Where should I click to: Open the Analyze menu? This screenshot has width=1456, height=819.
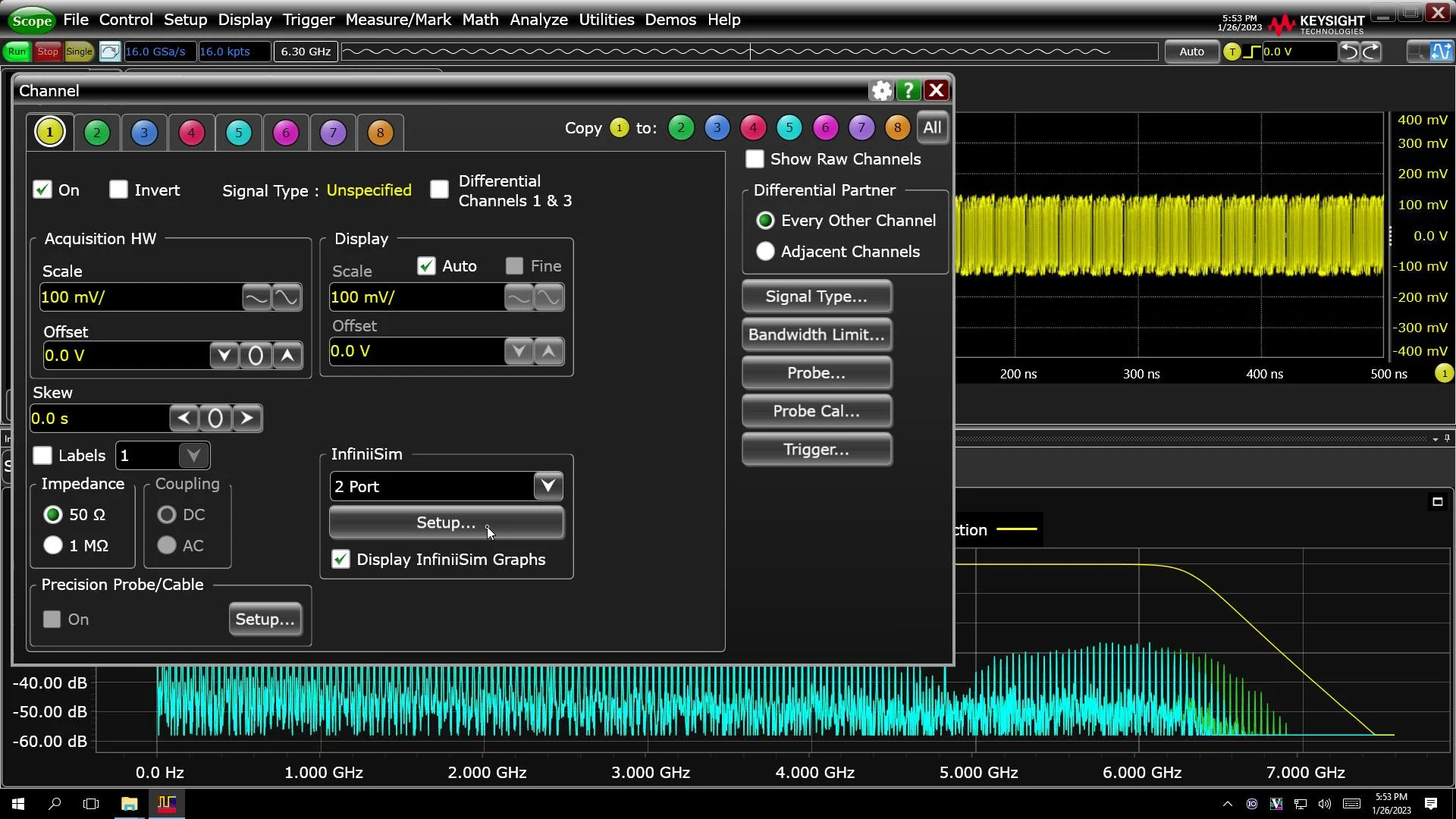click(x=538, y=20)
